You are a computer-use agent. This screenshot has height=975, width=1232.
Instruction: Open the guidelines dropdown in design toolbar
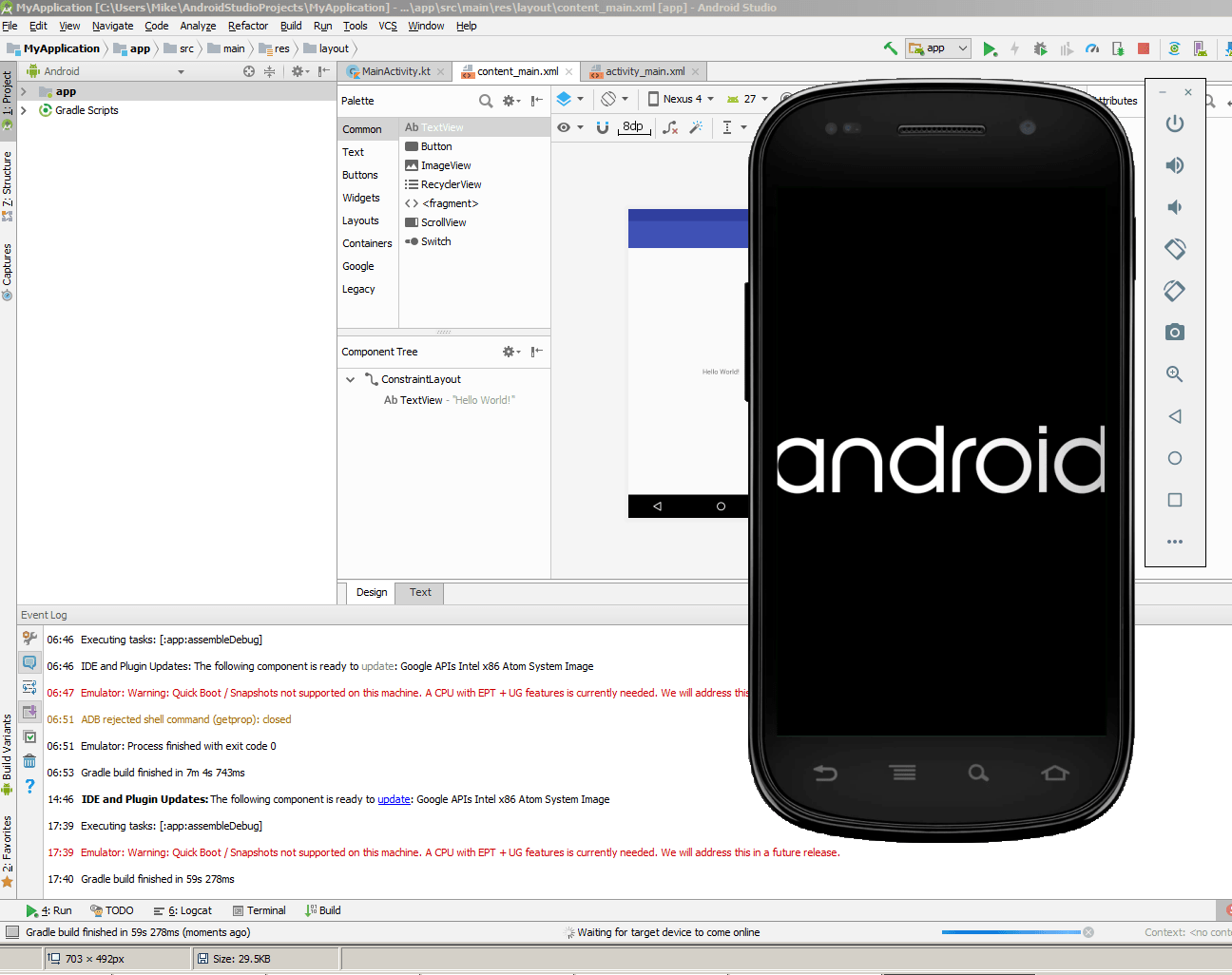tap(734, 127)
